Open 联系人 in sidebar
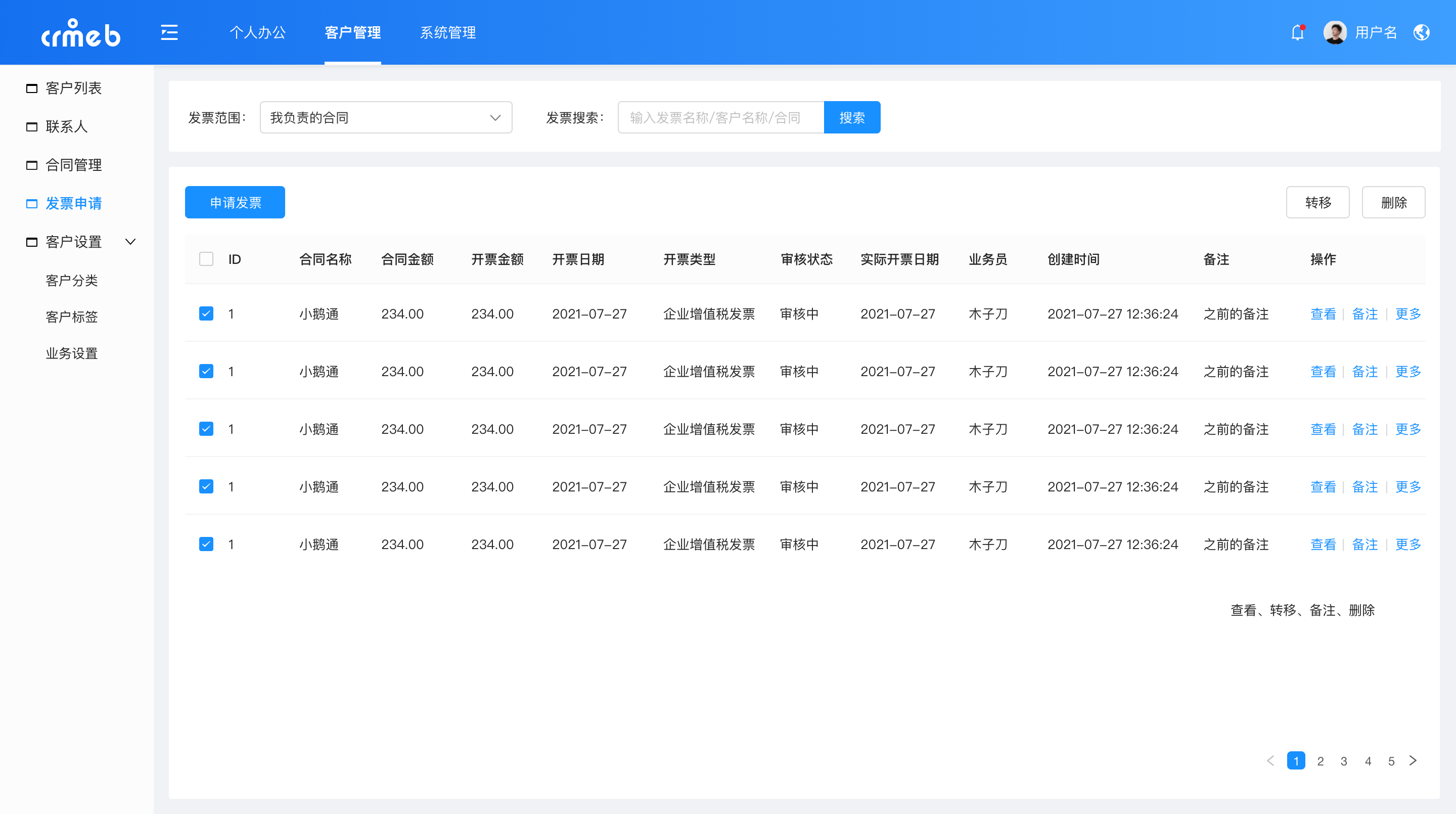 coord(67,126)
